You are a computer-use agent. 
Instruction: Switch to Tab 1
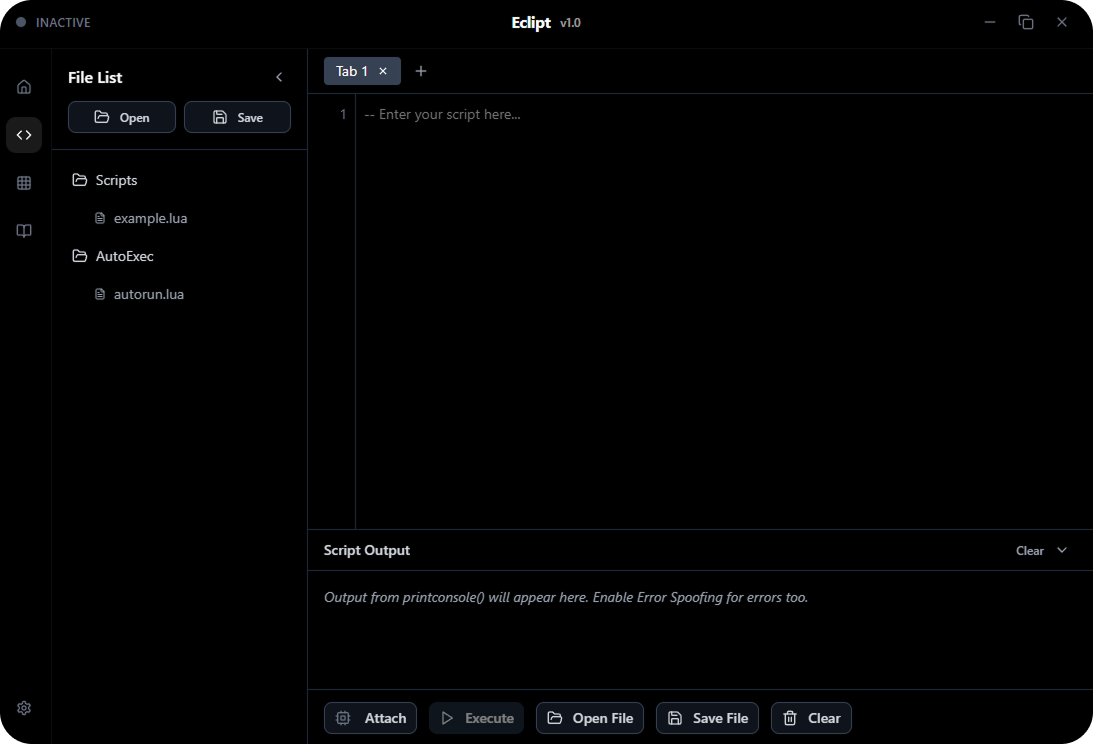351,71
